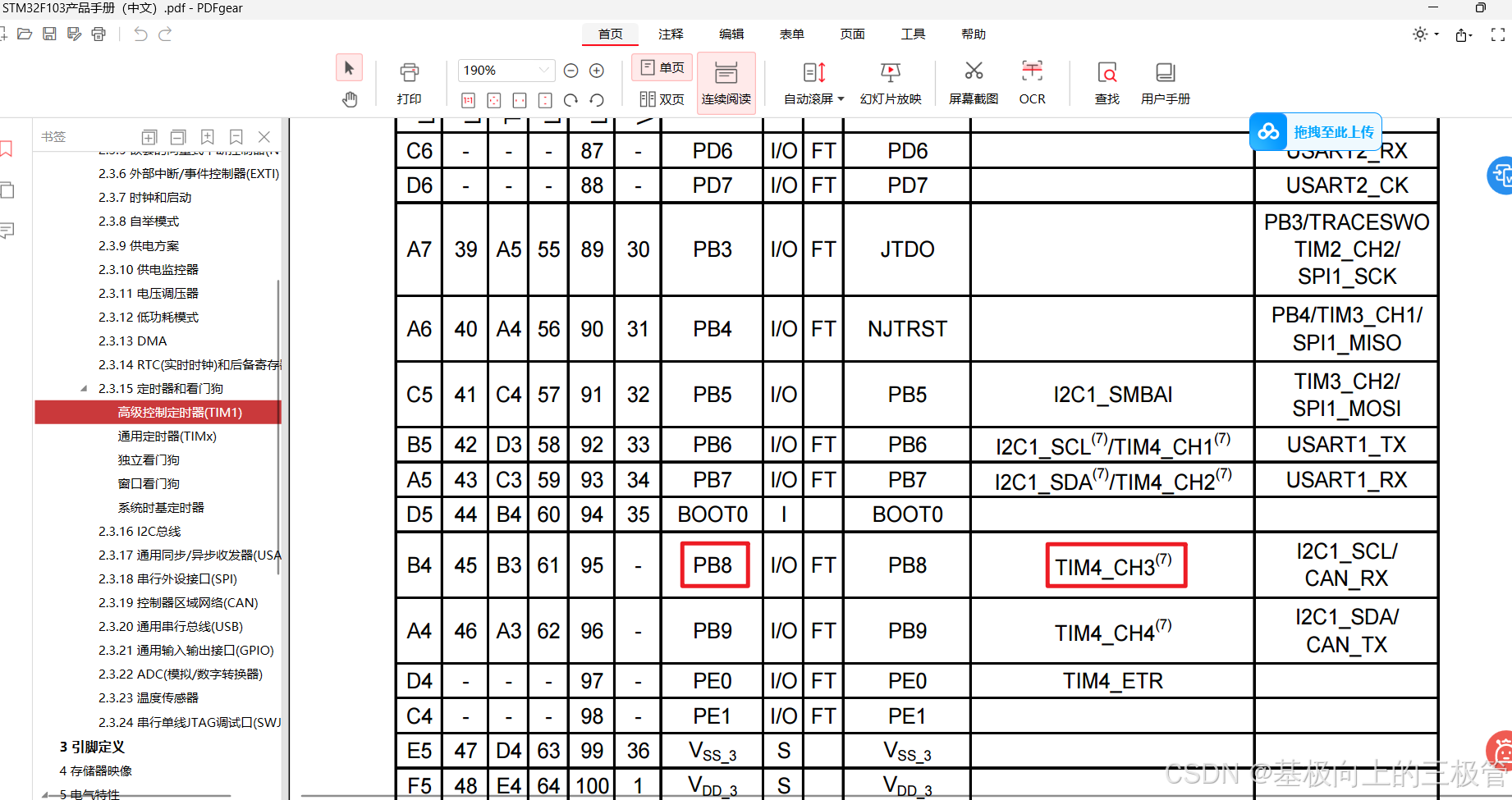Image resolution: width=1512 pixels, height=800 pixels.
Task: Click the fit width icon
Action: pos(520,100)
